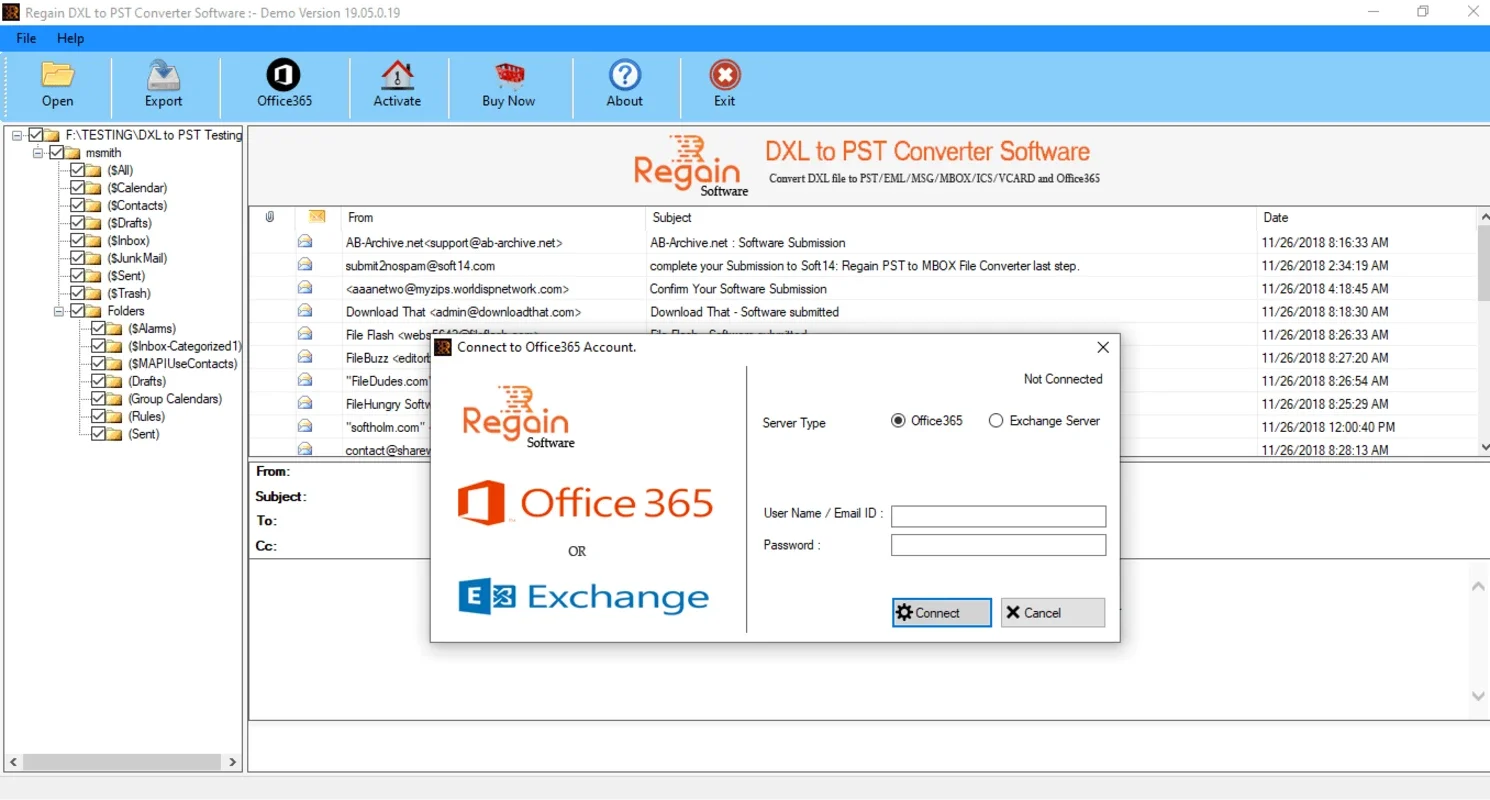Select the (Sent) subfolder under Folders
1490x800 pixels.
coord(144,434)
